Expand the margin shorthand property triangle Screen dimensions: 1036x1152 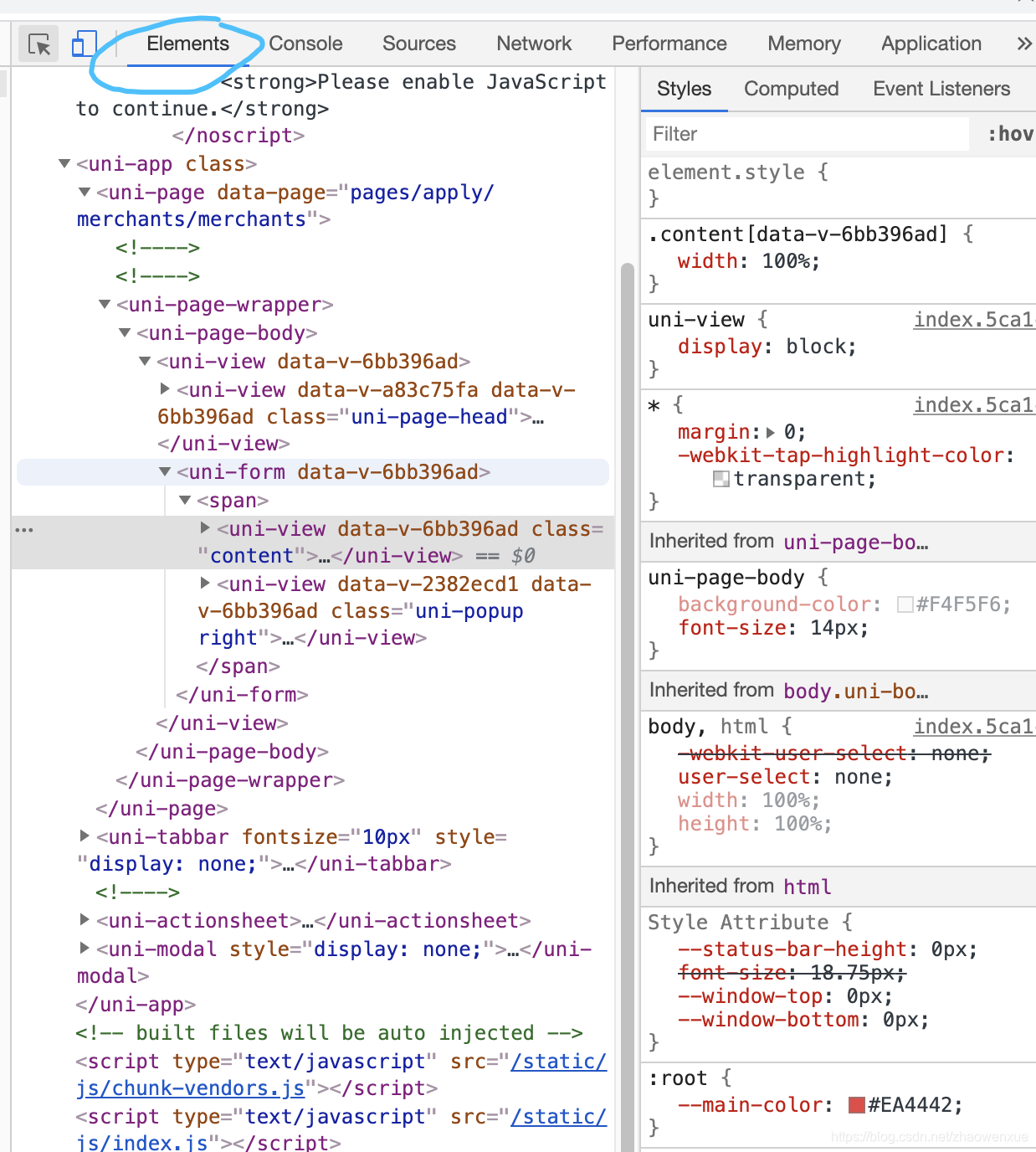pyautogui.click(x=771, y=433)
